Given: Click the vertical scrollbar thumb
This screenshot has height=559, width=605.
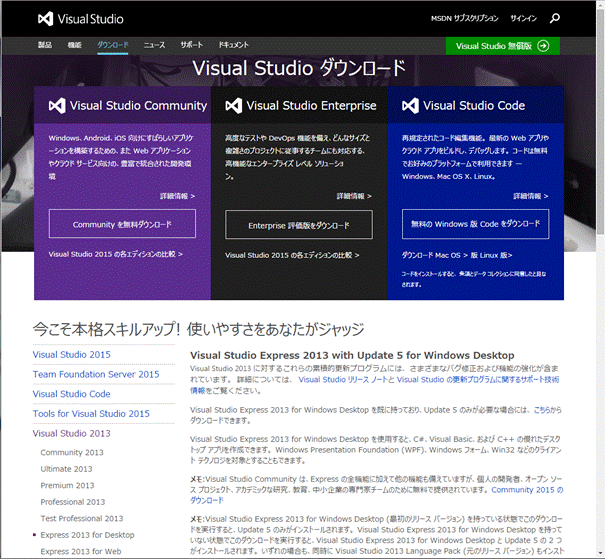Looking at the screenshot, I should click(600, 122).
